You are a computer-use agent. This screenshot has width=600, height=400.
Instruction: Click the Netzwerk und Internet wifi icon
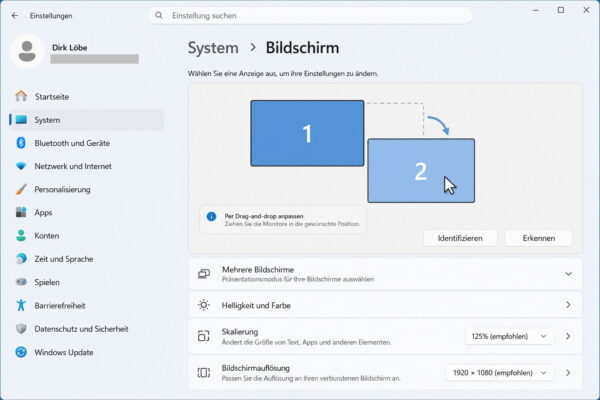pyautogui.click(x=21, y=166)
